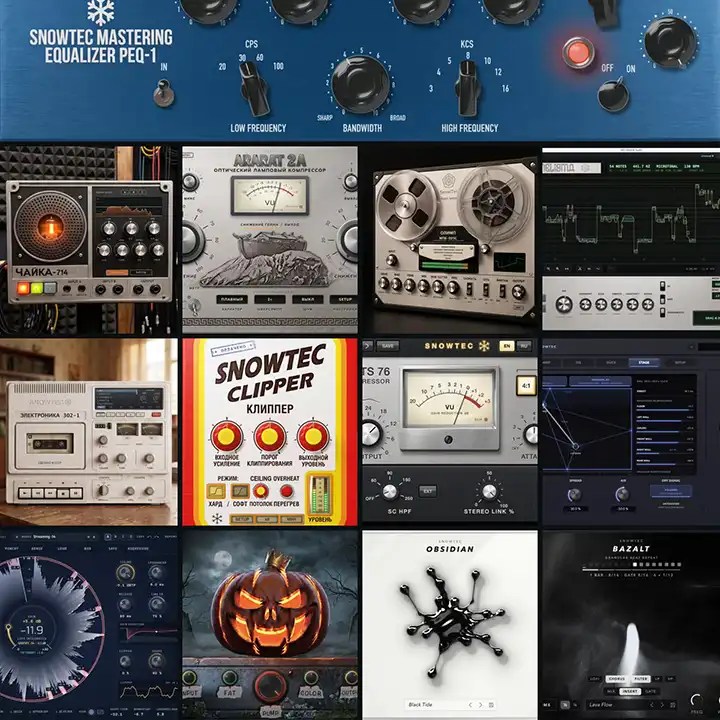Click the right reel of the tape recorder

(x=491, y=203)
